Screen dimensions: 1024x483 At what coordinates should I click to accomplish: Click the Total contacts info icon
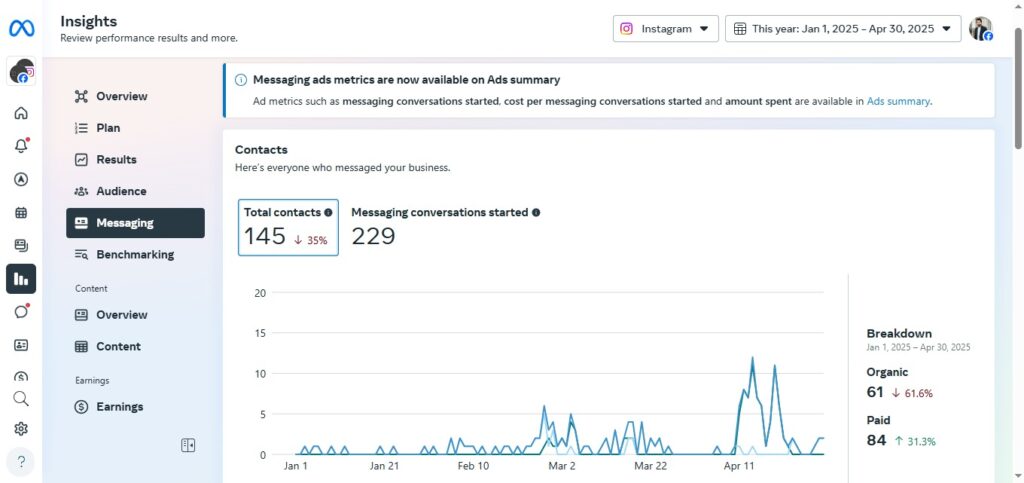pos(328,213)
